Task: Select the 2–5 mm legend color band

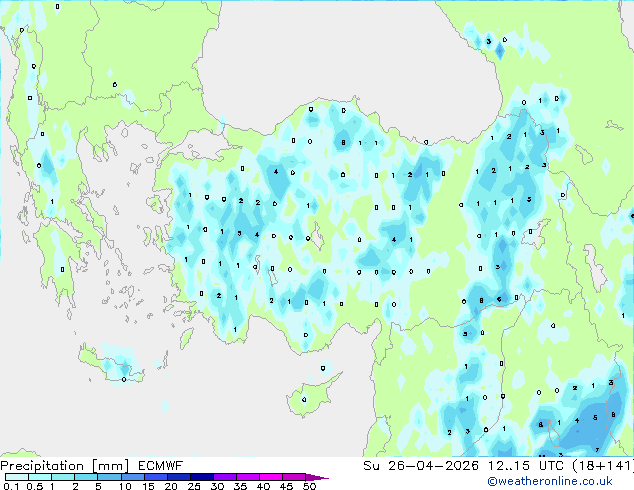Action: [86, 477]
